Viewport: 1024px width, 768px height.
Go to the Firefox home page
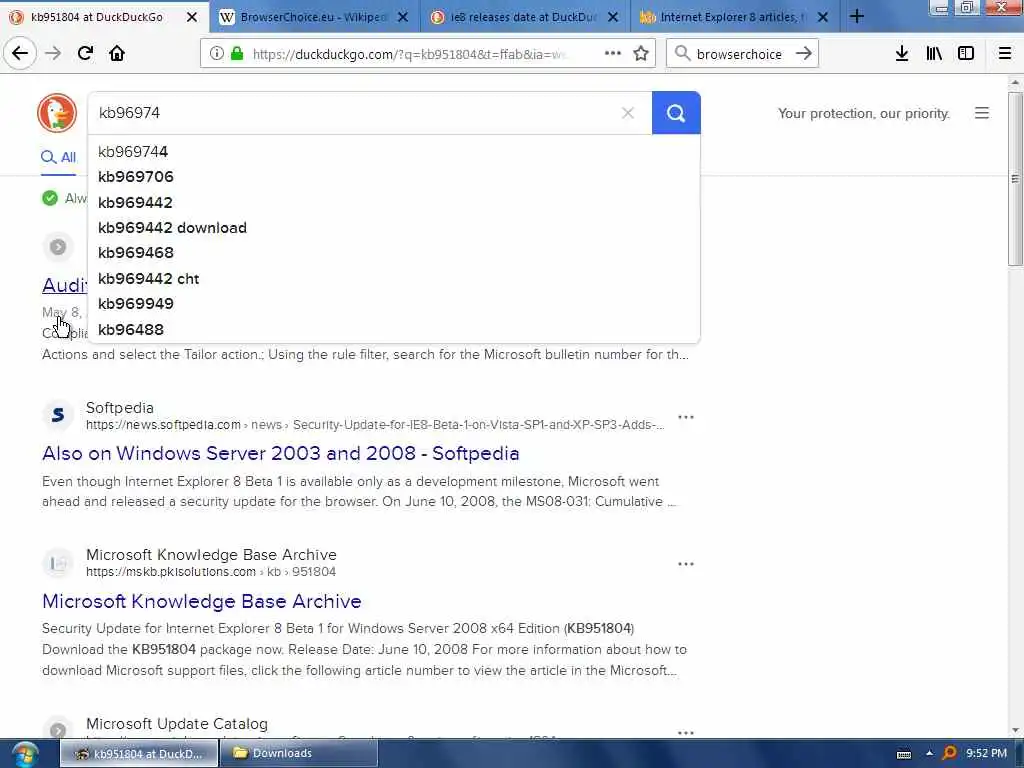coord(117,54)
